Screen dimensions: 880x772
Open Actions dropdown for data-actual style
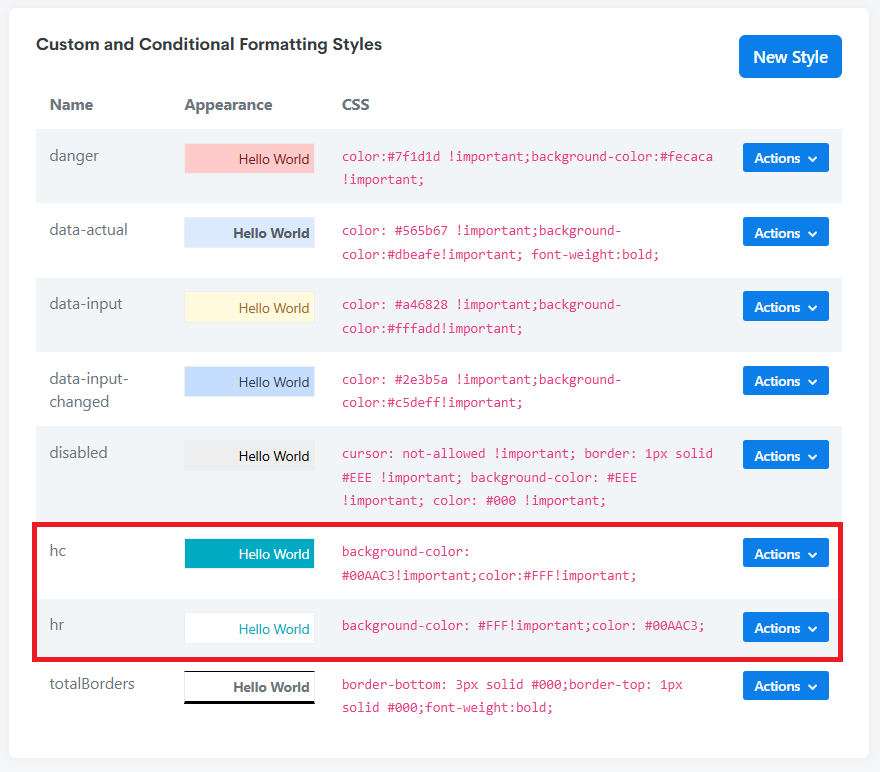click(x=785, y=232)
